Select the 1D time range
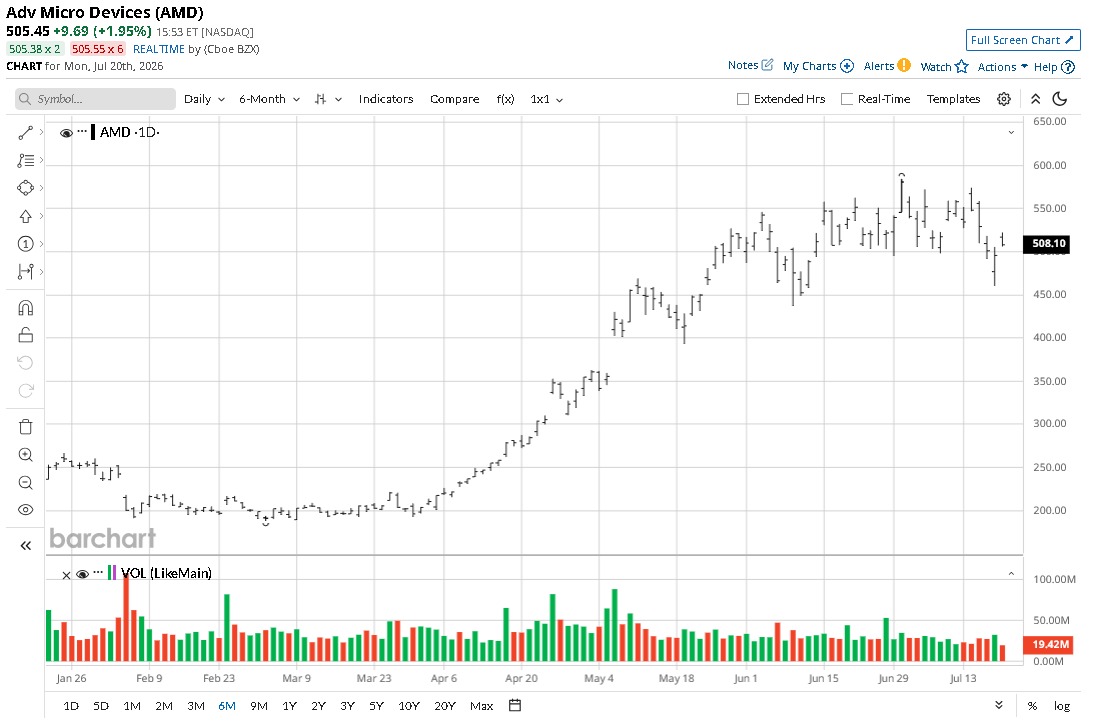 click(71, 705)
